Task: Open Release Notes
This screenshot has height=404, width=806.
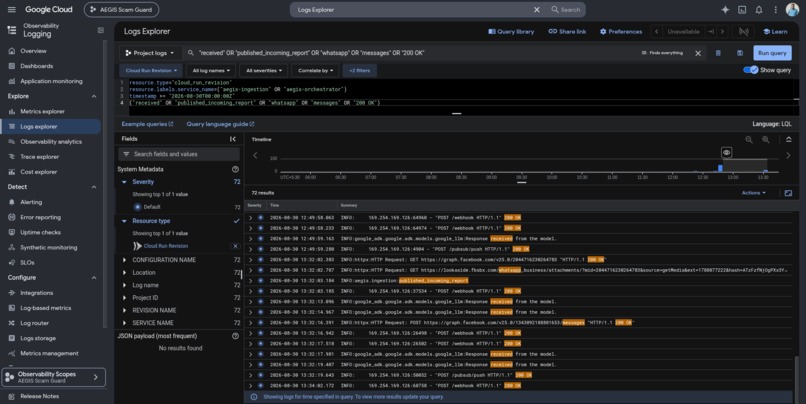Action: click(39, 396)
